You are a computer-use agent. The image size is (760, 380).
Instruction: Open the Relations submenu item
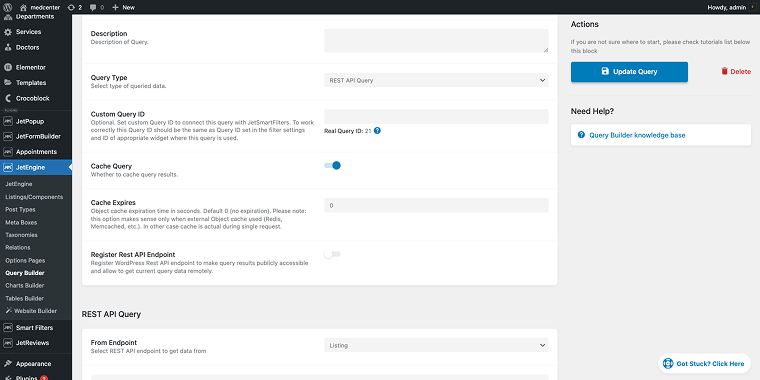(17, 248)
